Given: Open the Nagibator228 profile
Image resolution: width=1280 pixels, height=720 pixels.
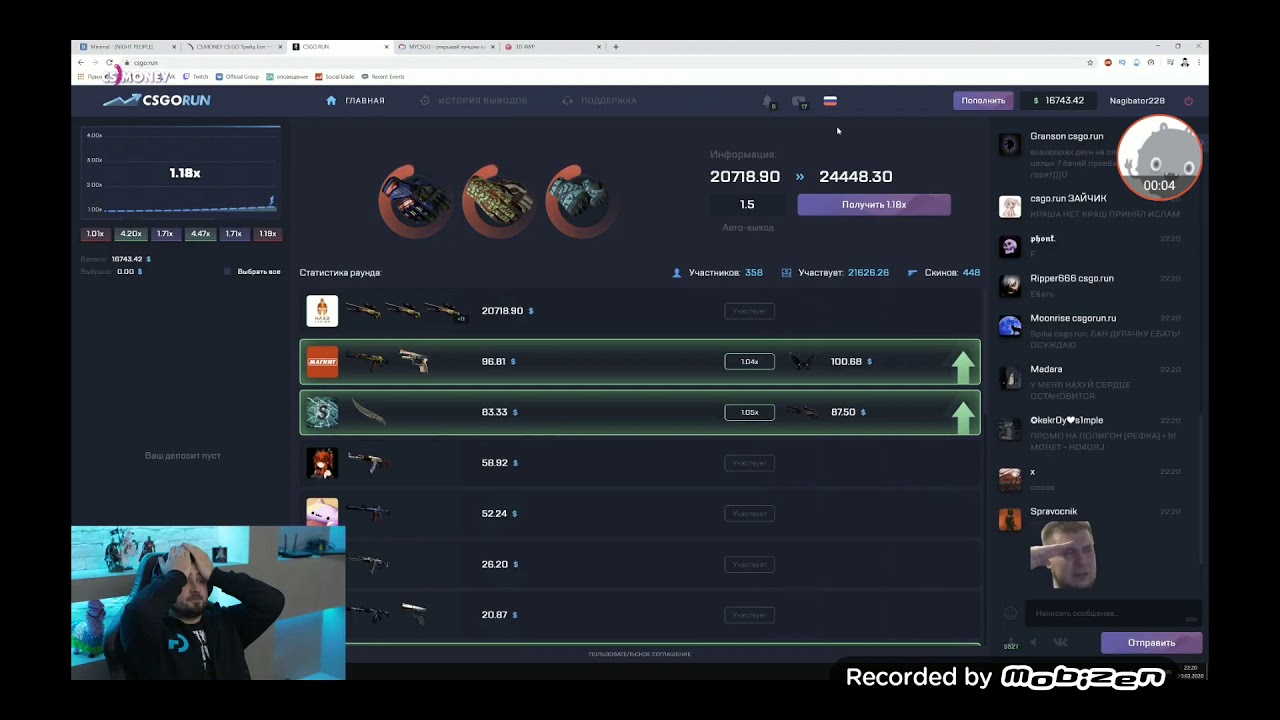Looking at the screenshot, I should (x=1137, y=101).
